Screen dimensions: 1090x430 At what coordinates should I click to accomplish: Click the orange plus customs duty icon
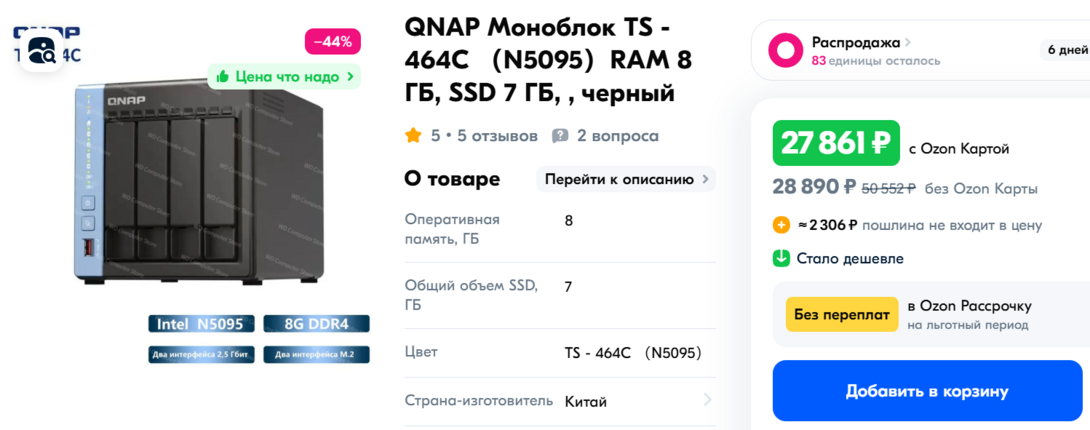tap(782, 225)
